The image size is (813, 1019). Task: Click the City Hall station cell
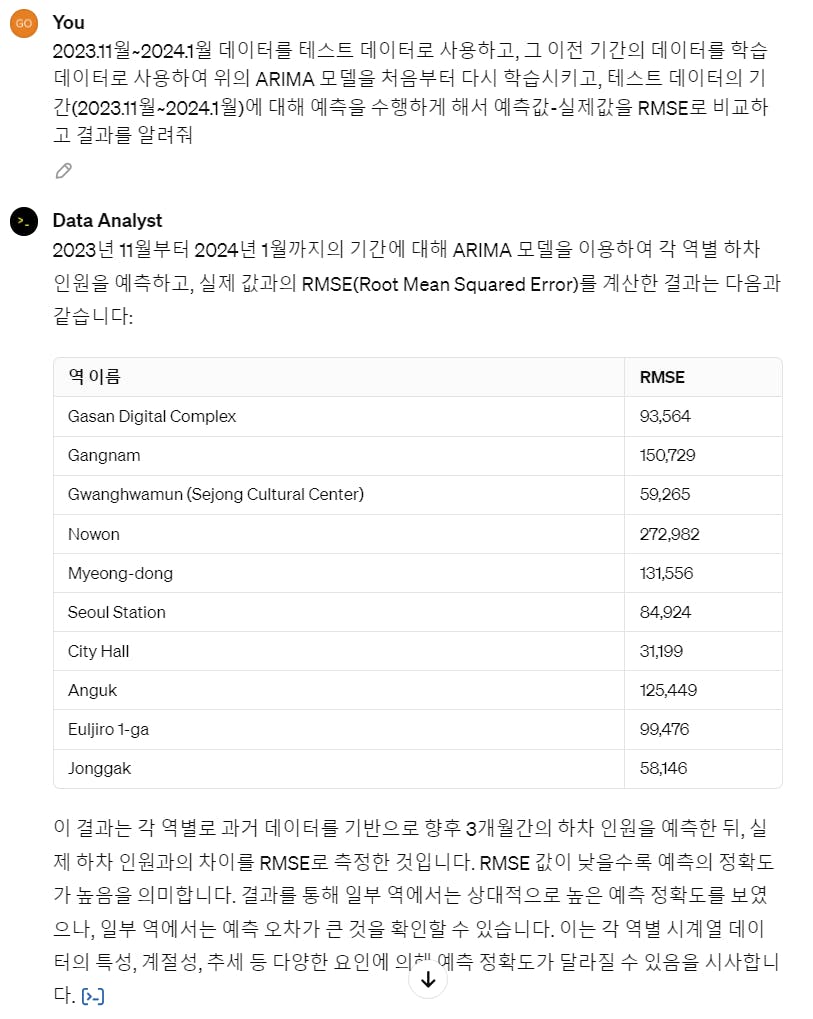(98, 651)
